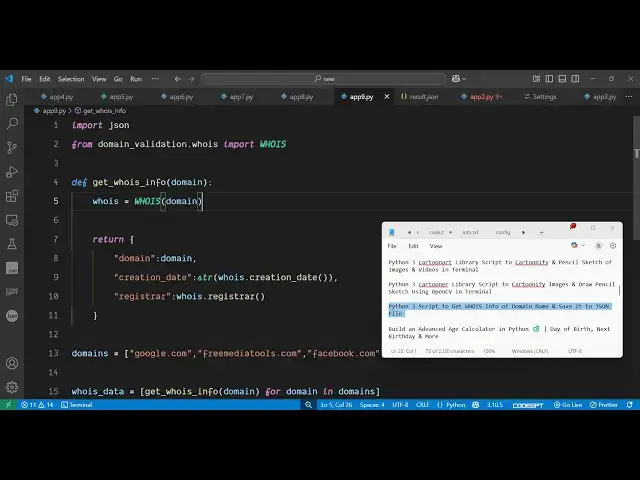Click the command center search box

point(323,79)
